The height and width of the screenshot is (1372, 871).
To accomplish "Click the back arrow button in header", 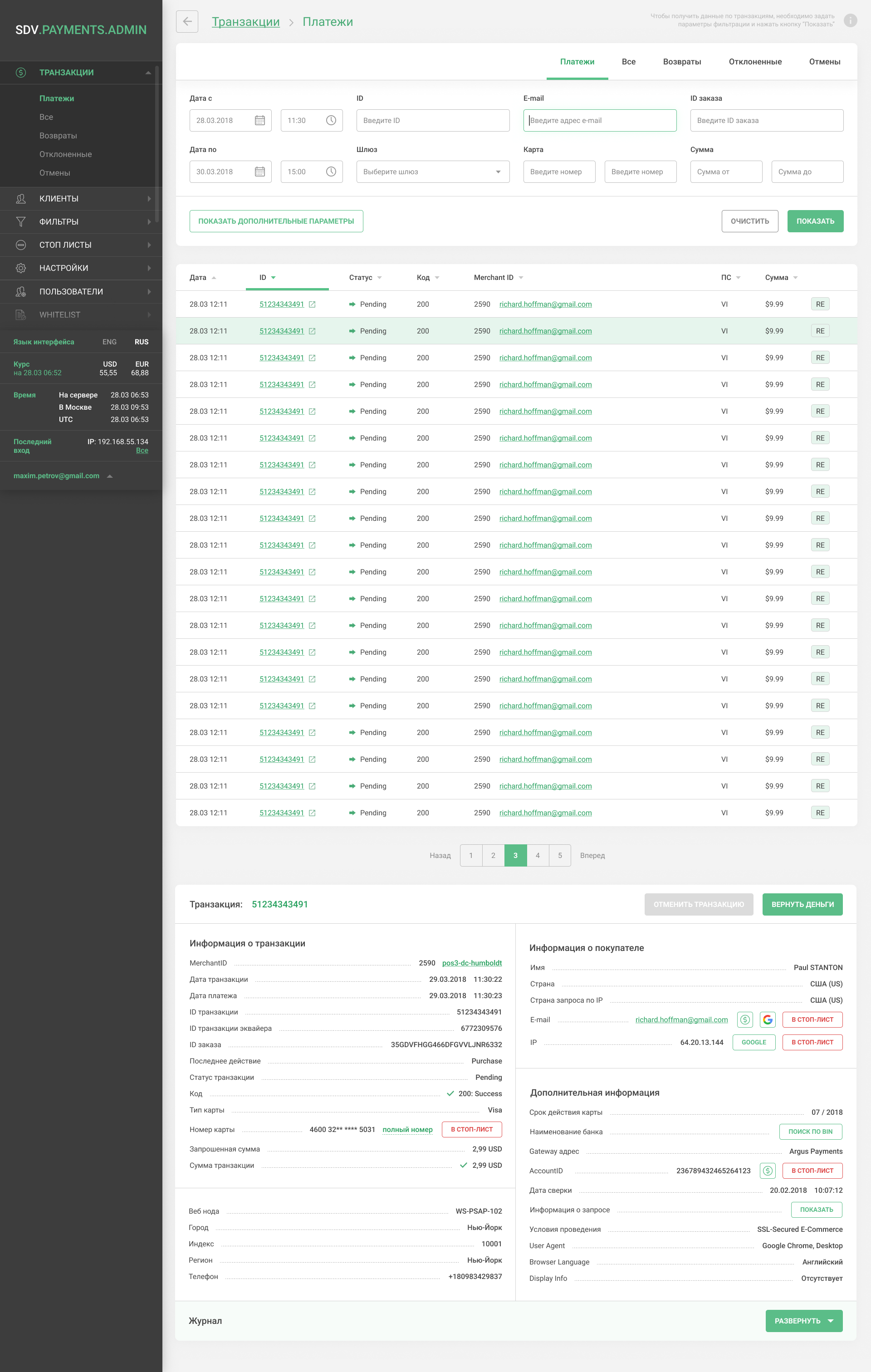I will [187, 22].
